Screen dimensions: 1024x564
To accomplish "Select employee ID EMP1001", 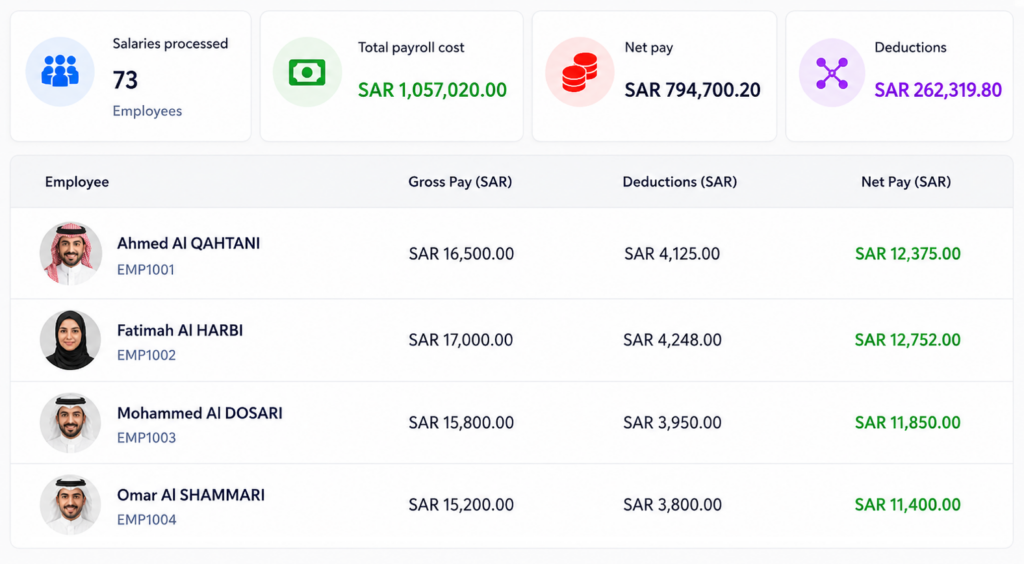I will point(146,270).
